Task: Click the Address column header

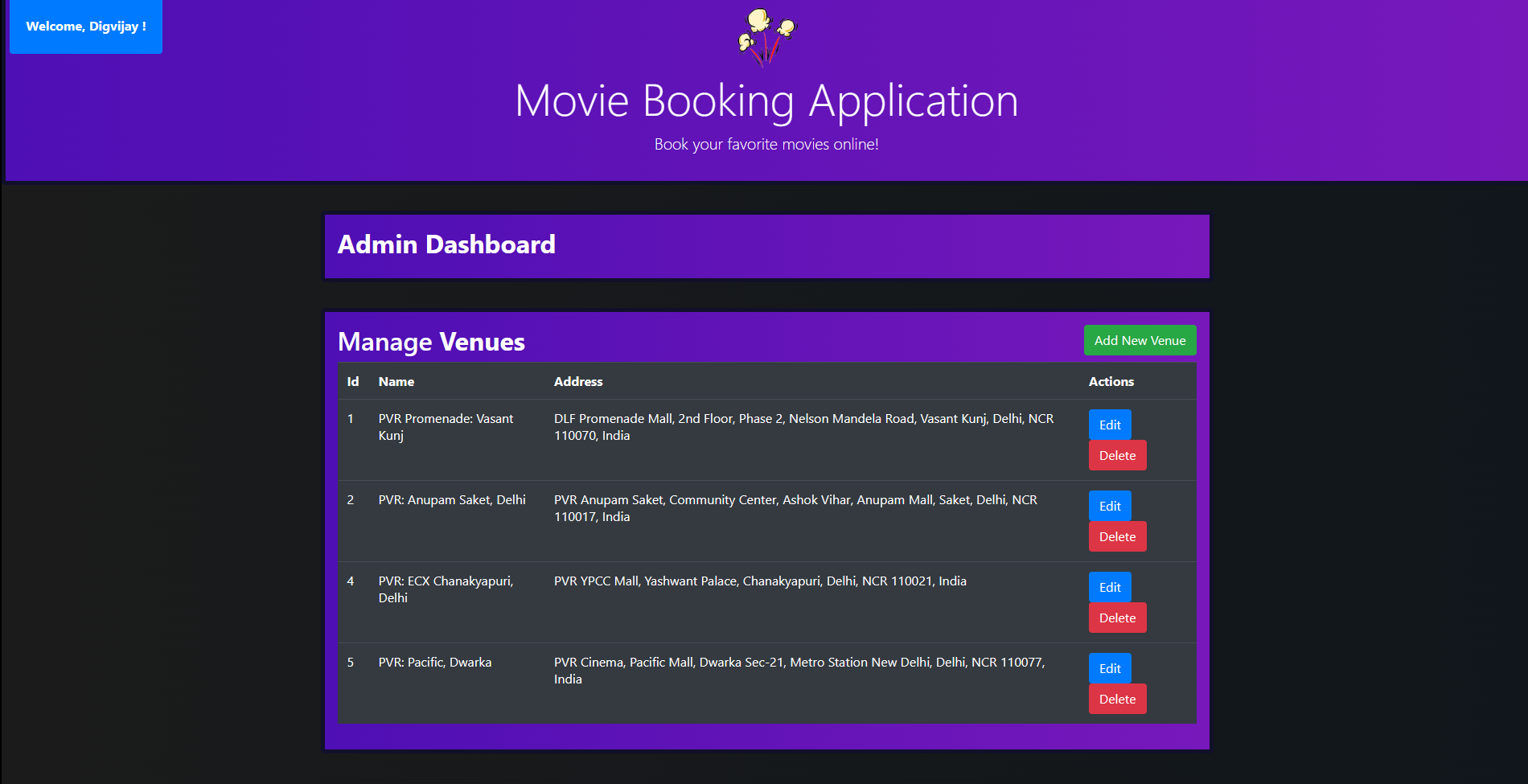Action: [578, 381]
